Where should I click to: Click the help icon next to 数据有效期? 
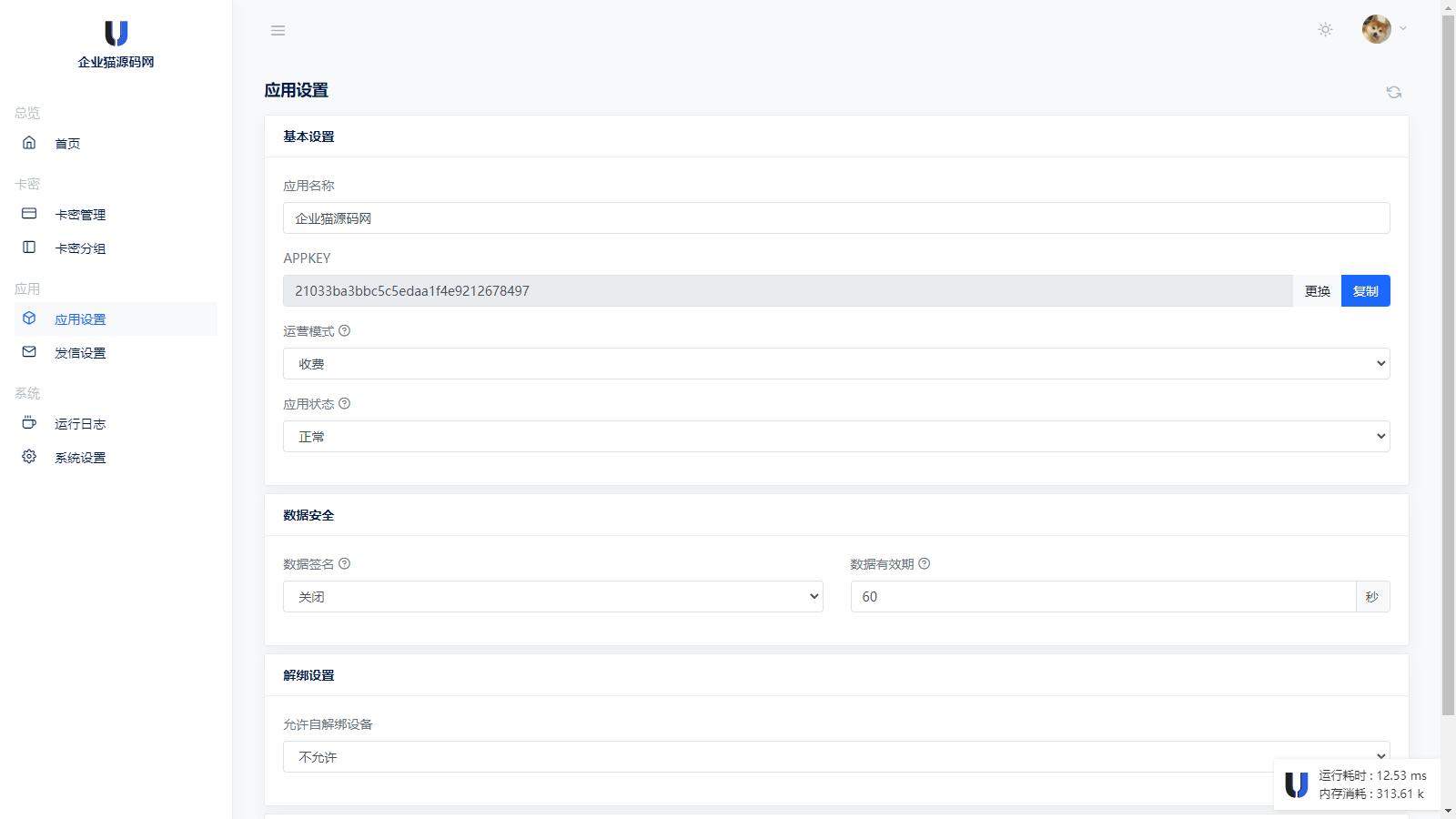[924, 564]
